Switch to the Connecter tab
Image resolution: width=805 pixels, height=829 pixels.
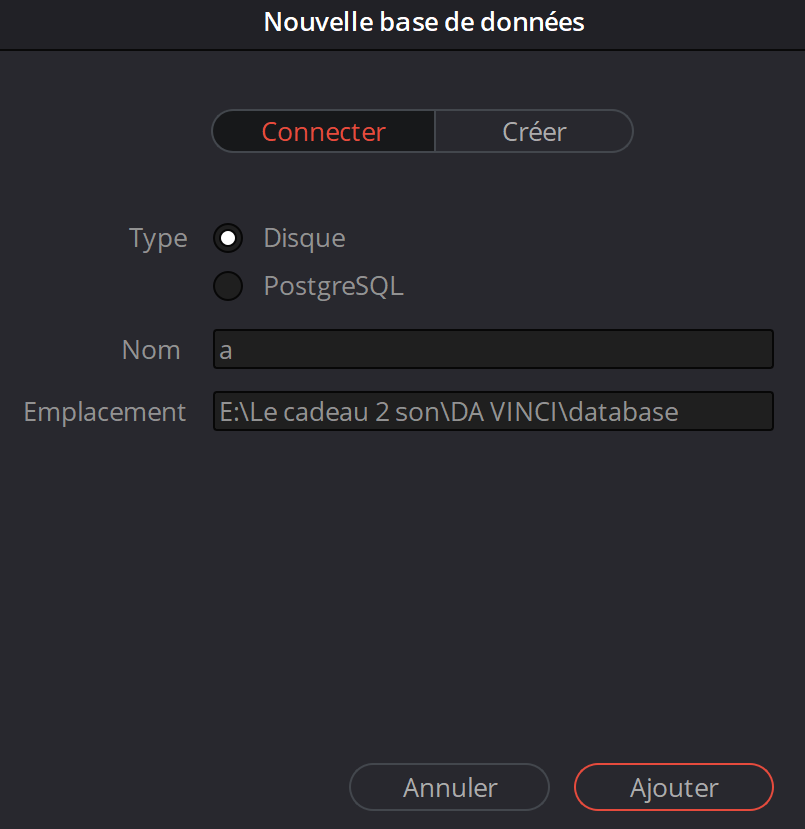pos(324,132)
